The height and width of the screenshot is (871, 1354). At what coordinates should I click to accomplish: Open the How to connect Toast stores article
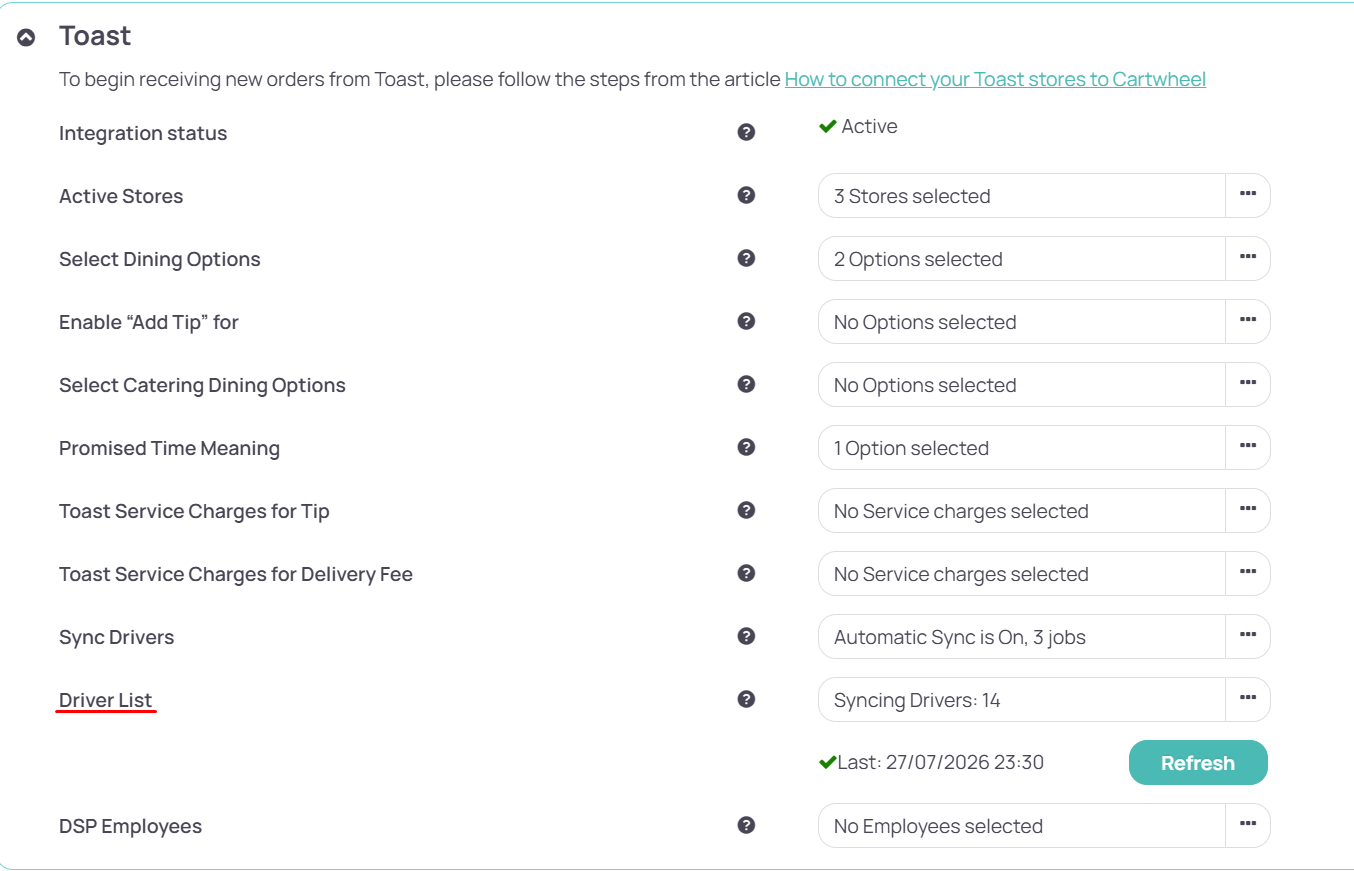click(995, 79)
